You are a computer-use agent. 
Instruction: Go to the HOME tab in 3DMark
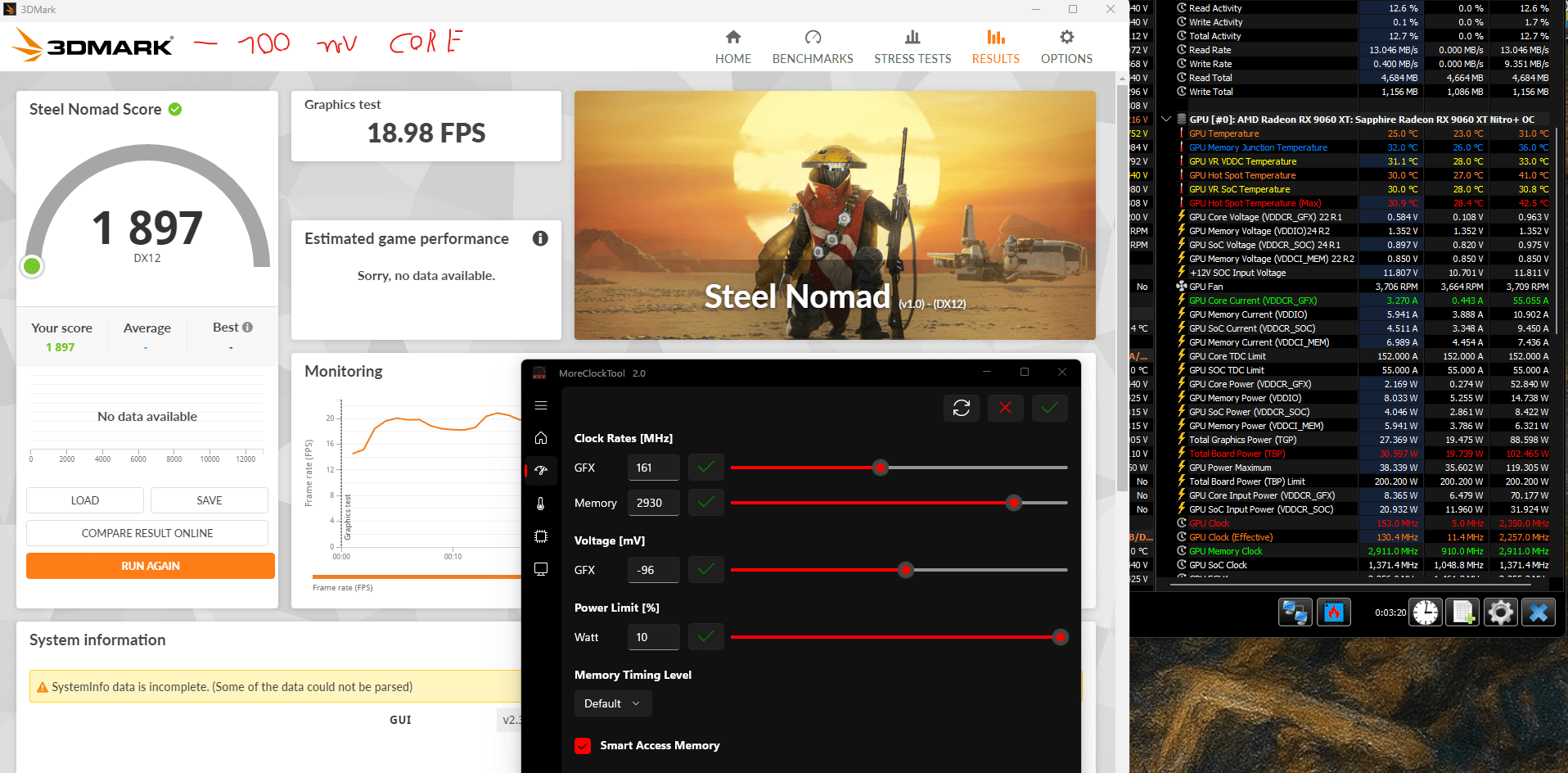(733, 47)
